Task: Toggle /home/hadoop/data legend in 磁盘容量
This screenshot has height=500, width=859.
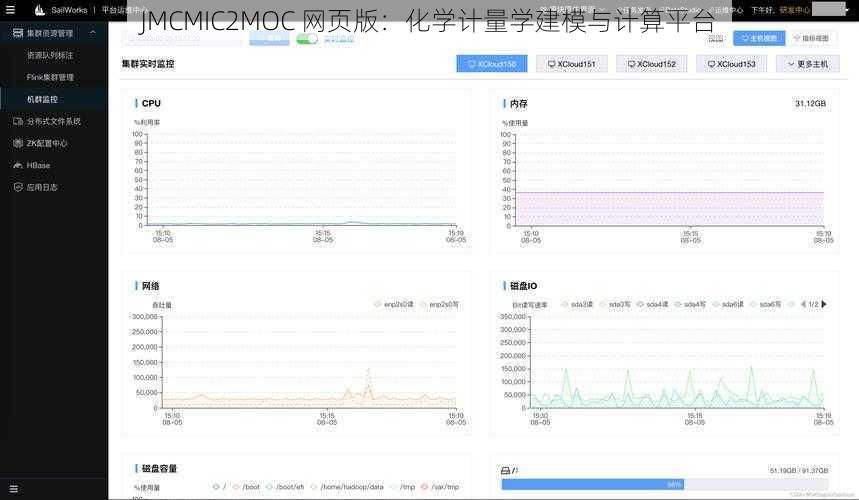Action: click(x=347, y=486)
